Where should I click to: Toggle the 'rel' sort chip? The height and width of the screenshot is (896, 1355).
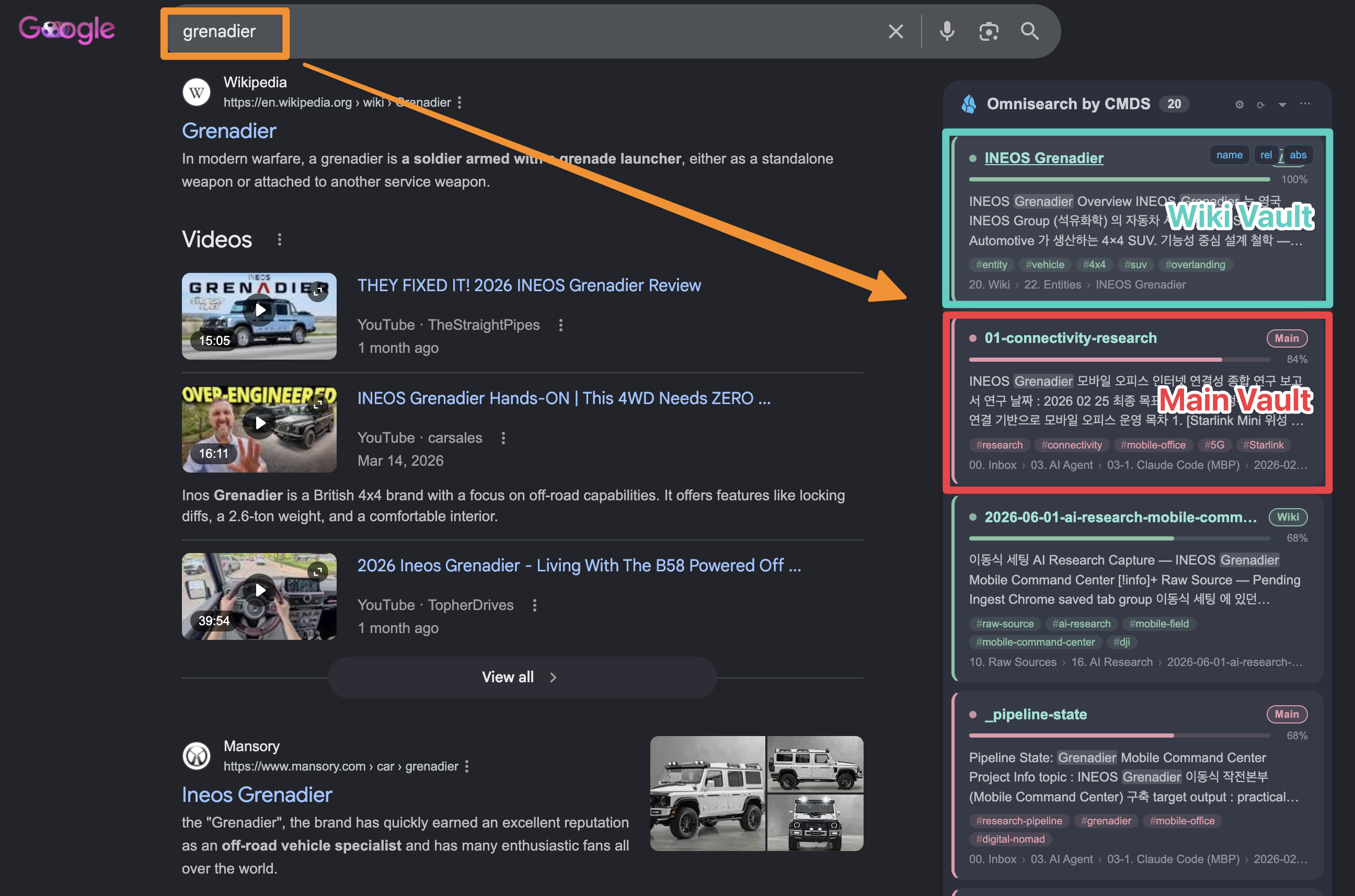point(1266,155)
